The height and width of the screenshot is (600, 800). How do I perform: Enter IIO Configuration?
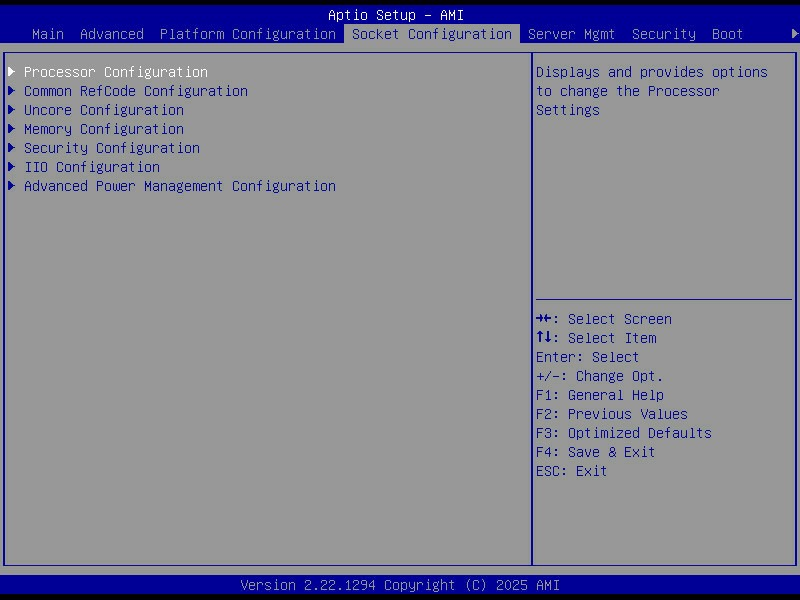tap(92, 167)
